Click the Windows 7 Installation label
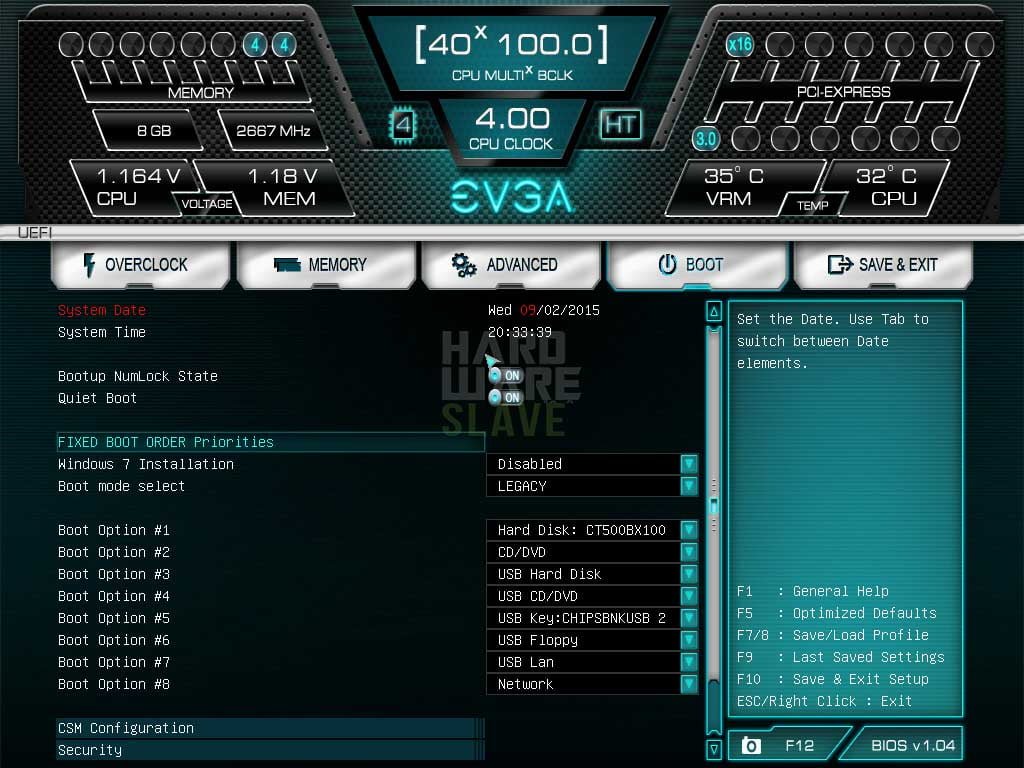This screenshot has width=1024, height=768. 146,464
